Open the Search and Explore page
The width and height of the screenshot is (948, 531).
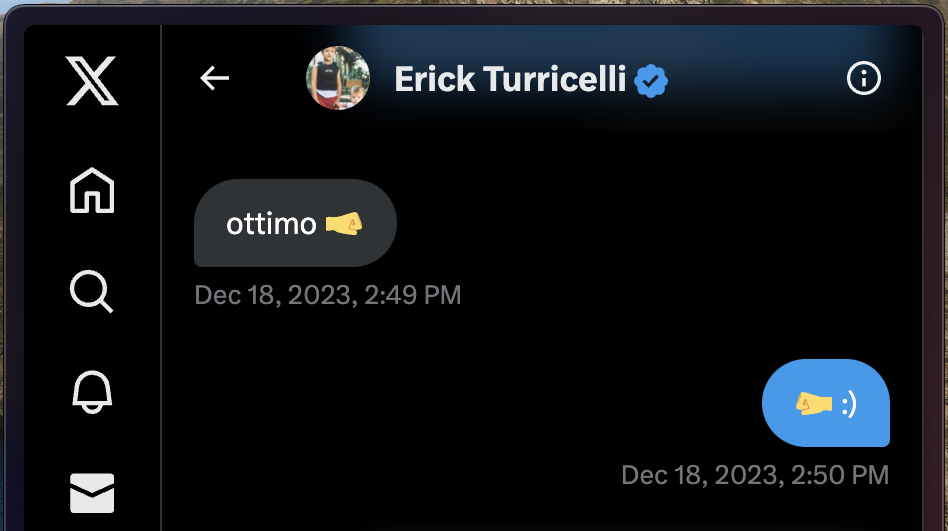92,293
